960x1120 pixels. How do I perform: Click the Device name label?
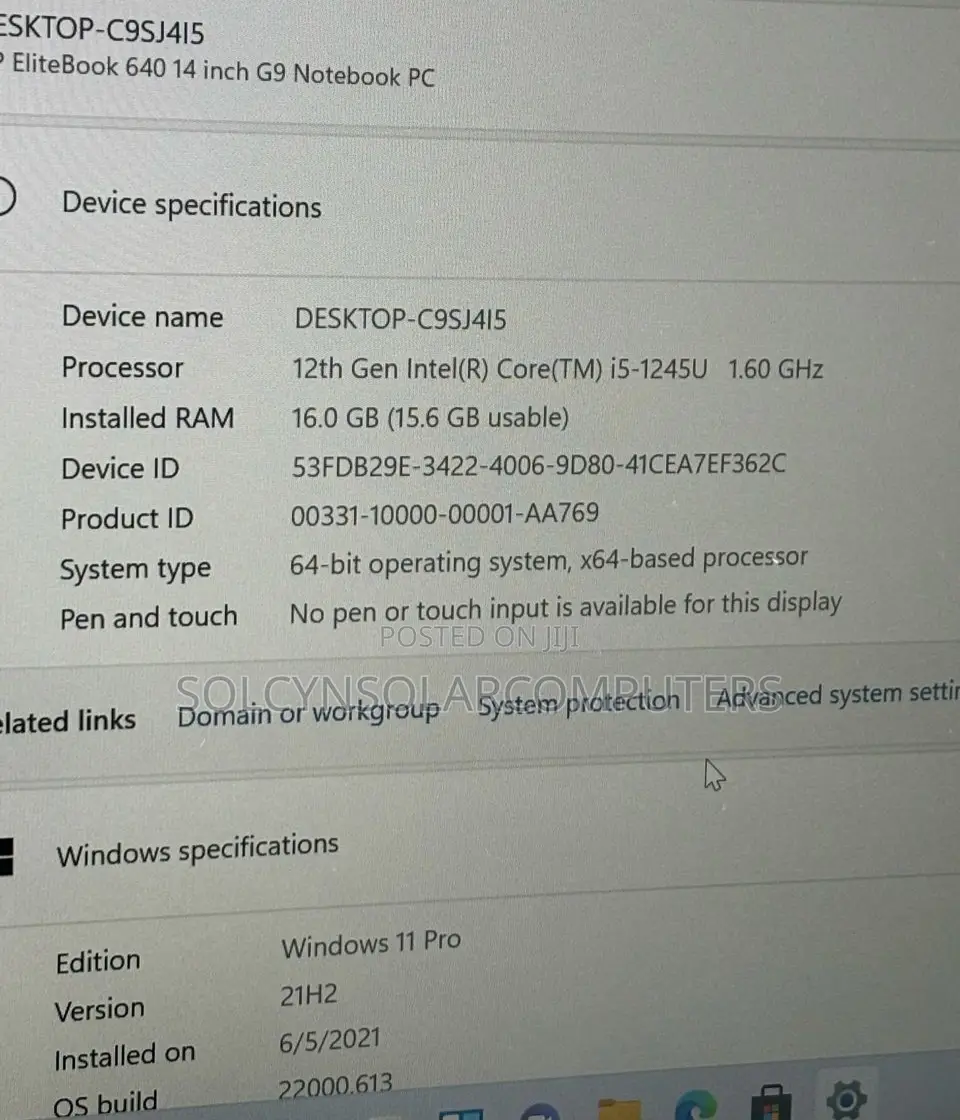click(143, 316)
